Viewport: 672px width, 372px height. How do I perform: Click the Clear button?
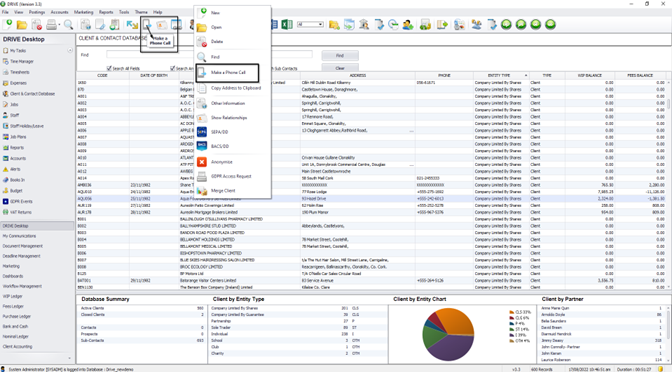click(x=340, y=68)
